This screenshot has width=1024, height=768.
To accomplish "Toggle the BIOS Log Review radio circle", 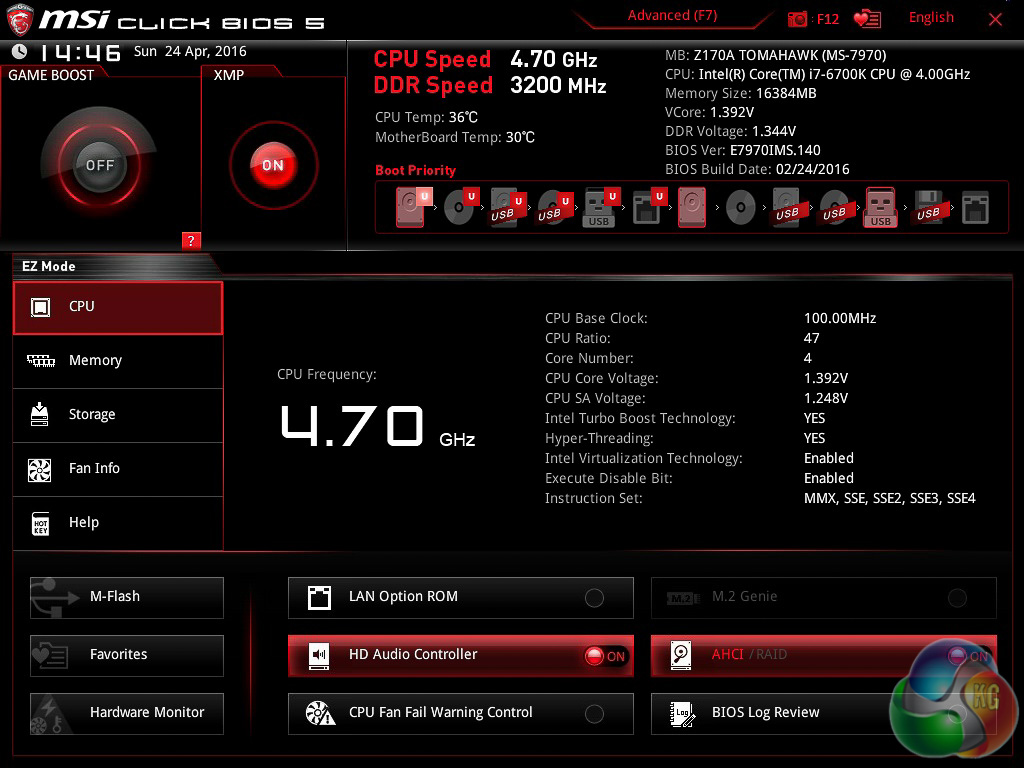I will 957,714.
